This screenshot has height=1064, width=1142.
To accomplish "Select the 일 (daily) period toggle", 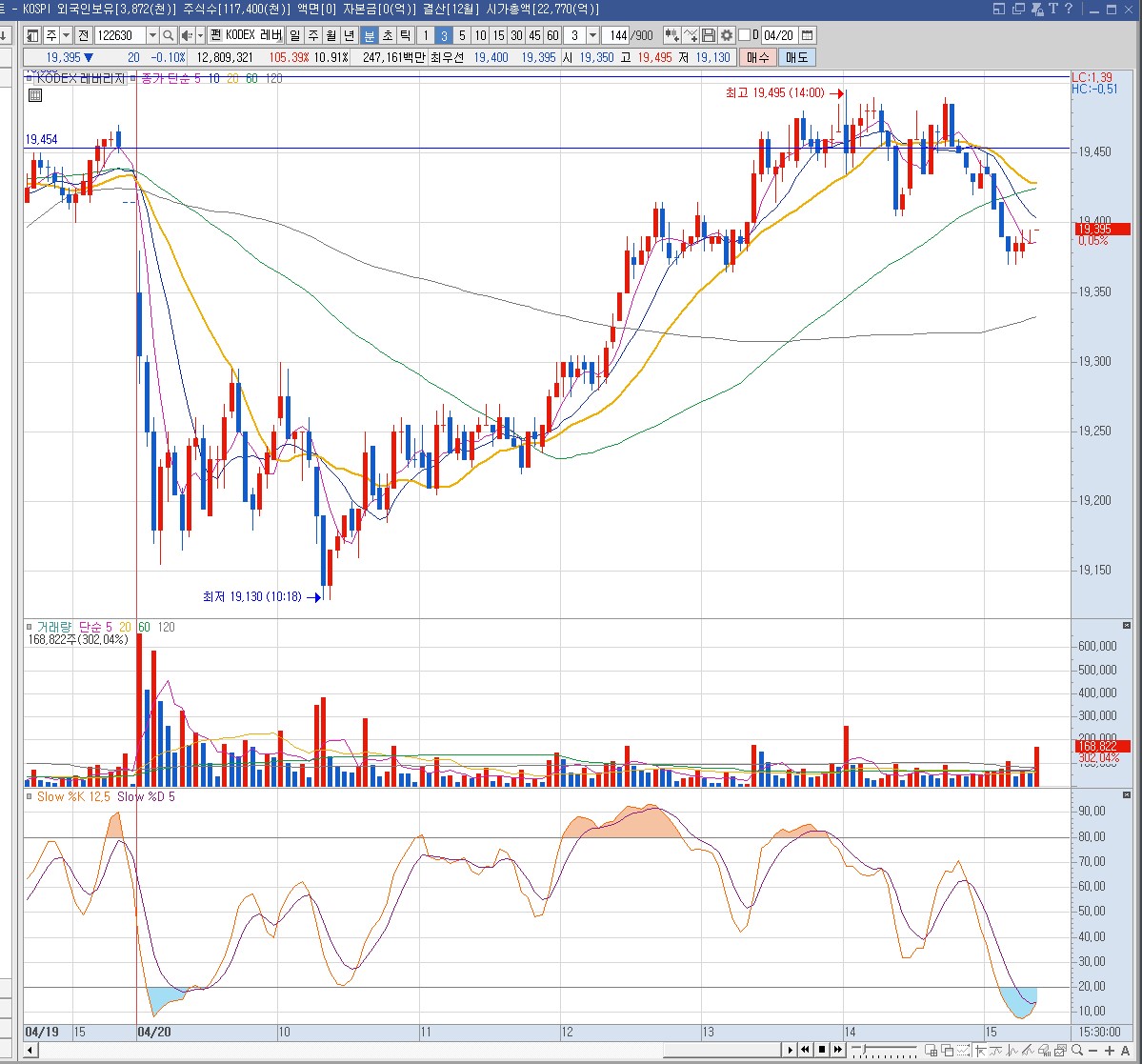I will pyautogui.click(x=295, y=35).
